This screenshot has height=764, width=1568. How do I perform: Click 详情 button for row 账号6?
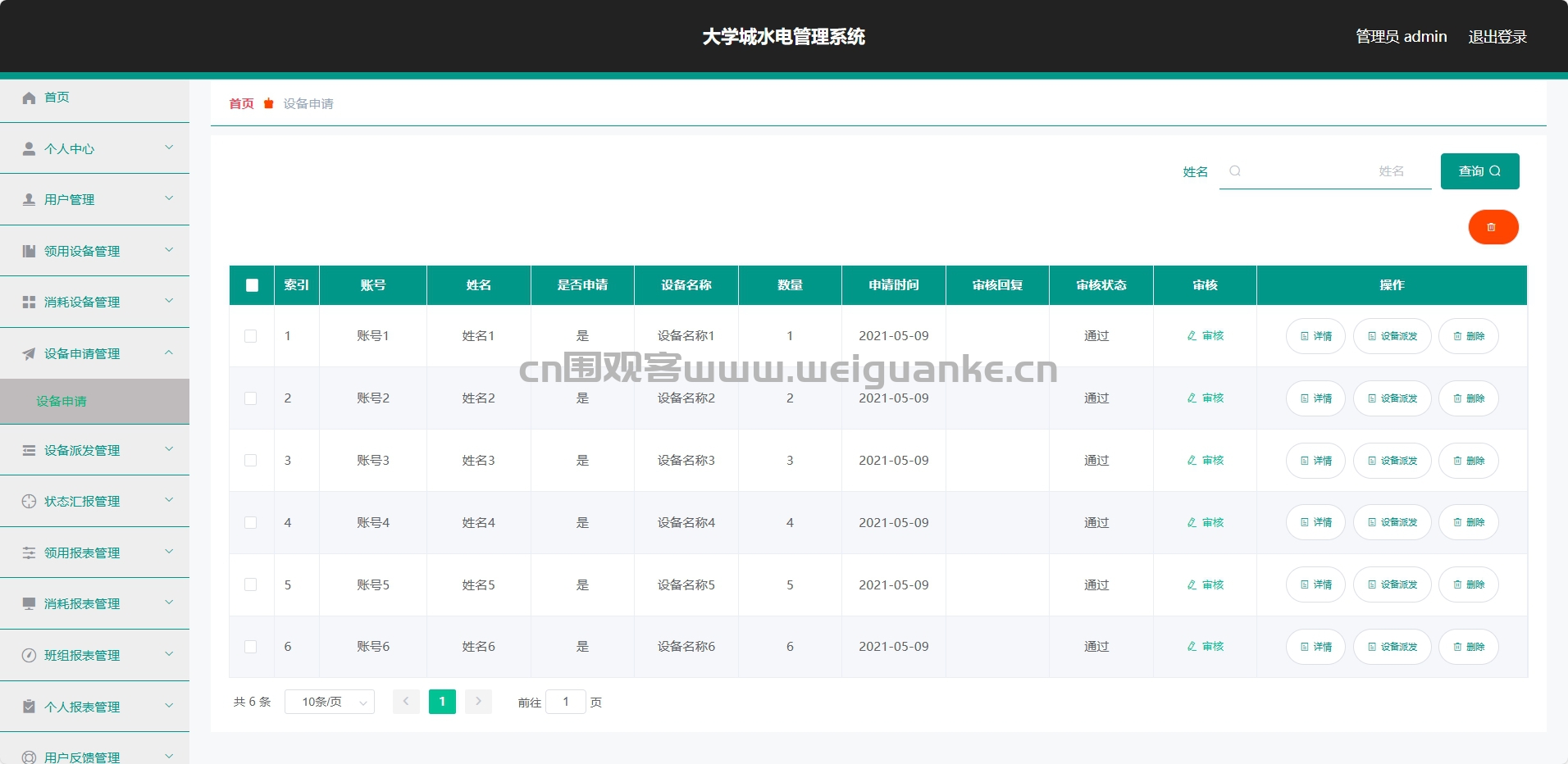(x=1315, y=647)
